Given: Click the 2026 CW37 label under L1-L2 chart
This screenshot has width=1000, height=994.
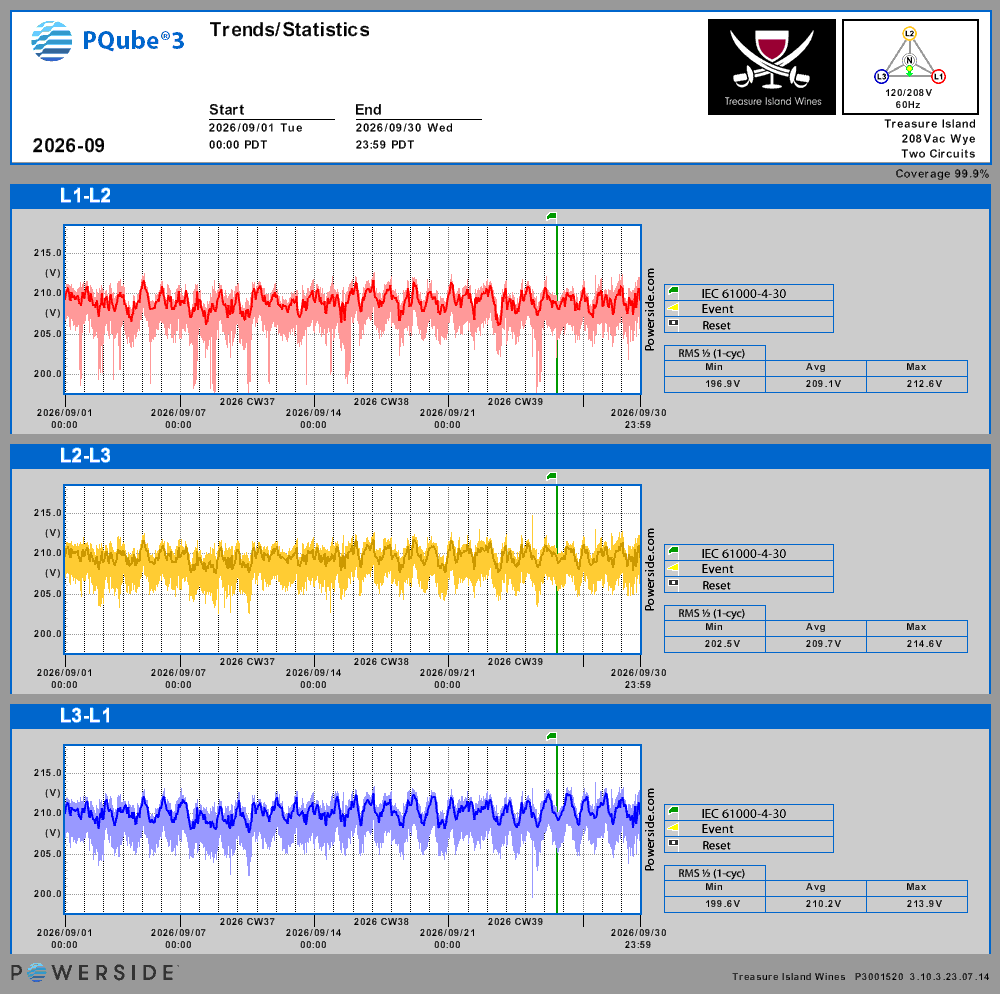Looking at the screenshot, I should (x=247, y=402).
